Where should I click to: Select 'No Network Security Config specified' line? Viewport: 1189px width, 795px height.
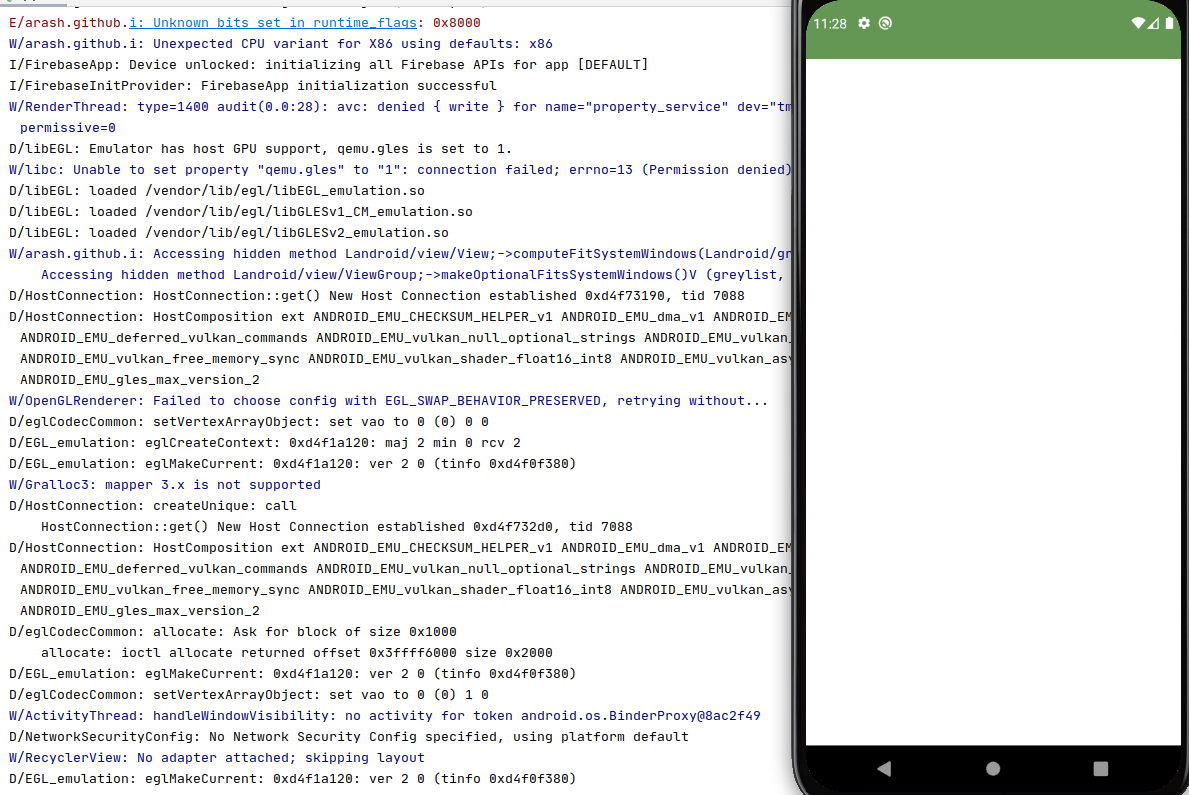(x=349, y=737)
